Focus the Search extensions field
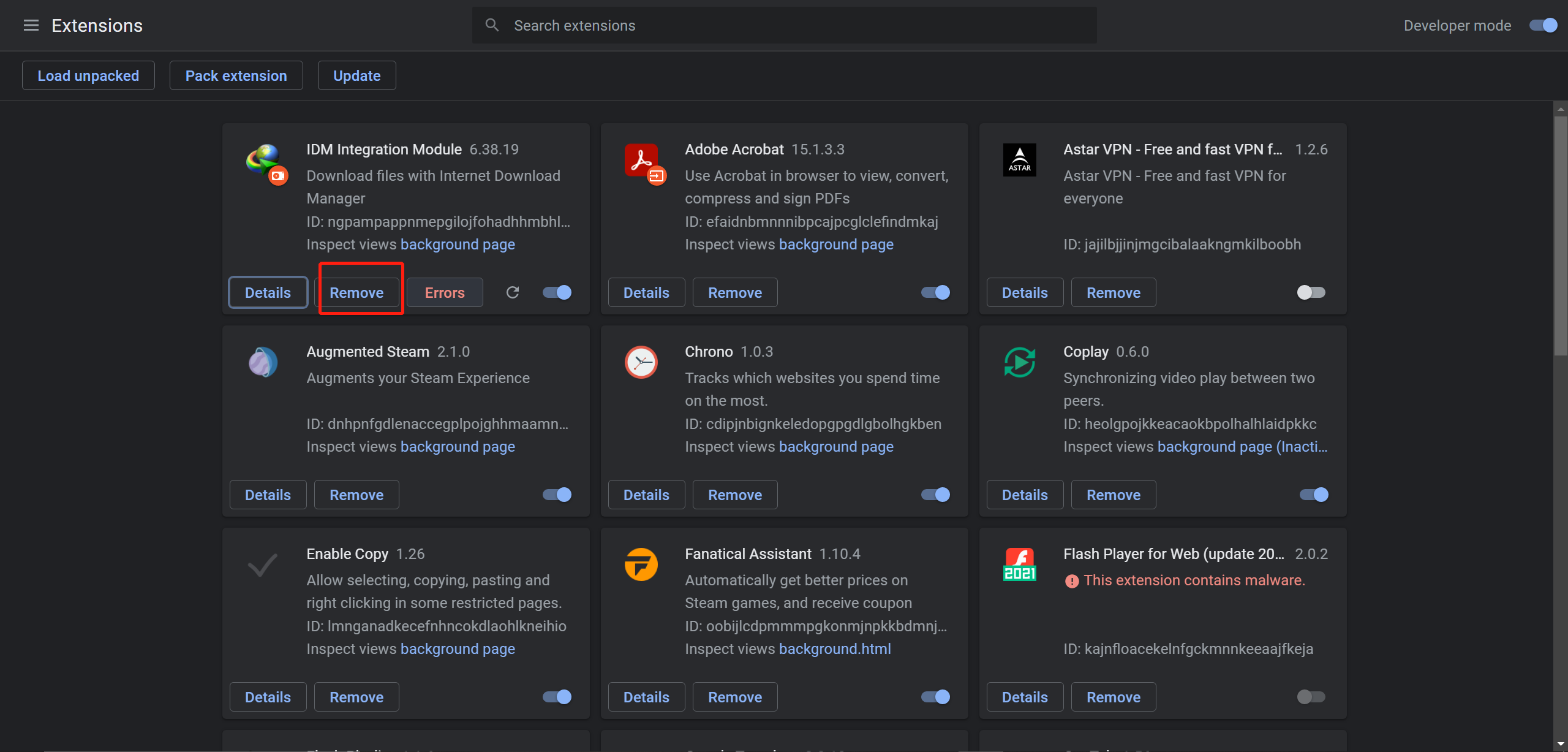 pyautogui.click(x=784, y=25)
